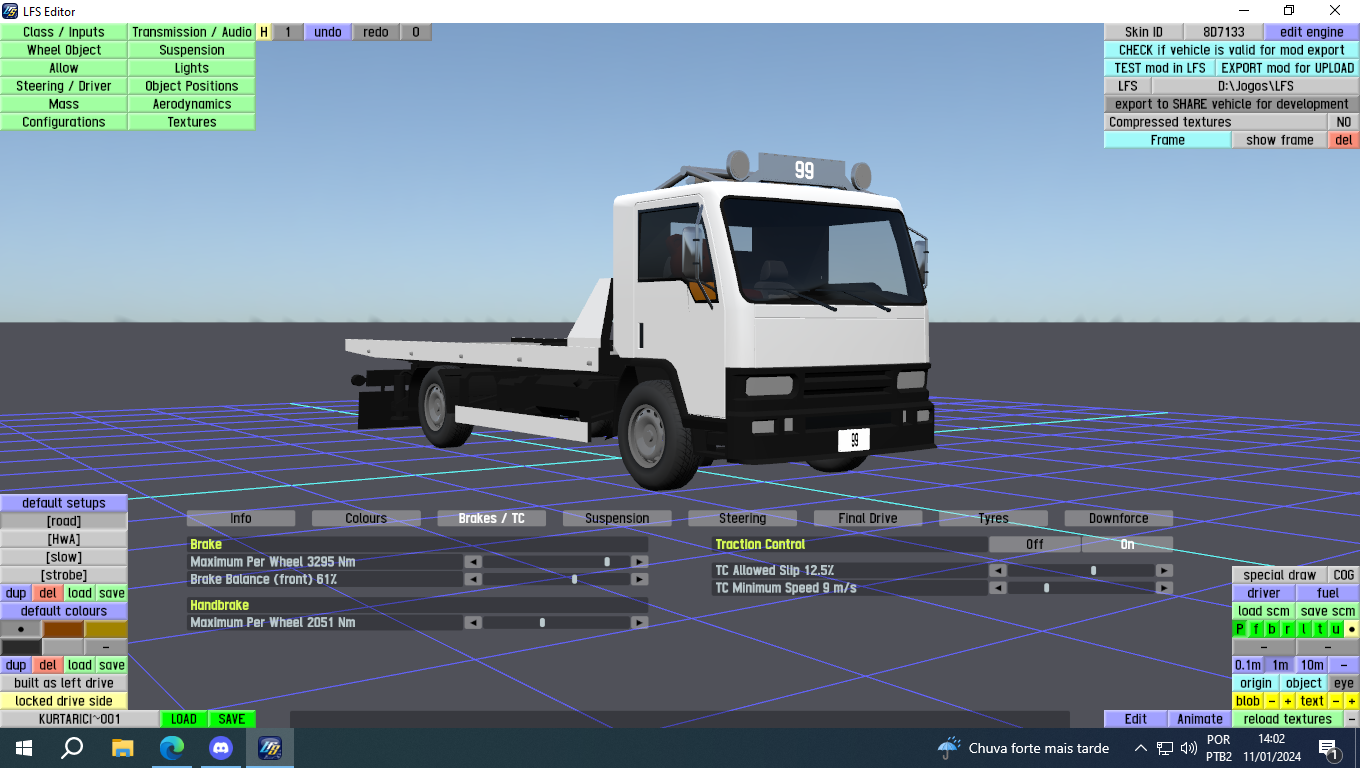This screenshot has width=1360, height=768.
Task: Click the TC Allowed Slip slider handle
Action: tap(1093, 571)
